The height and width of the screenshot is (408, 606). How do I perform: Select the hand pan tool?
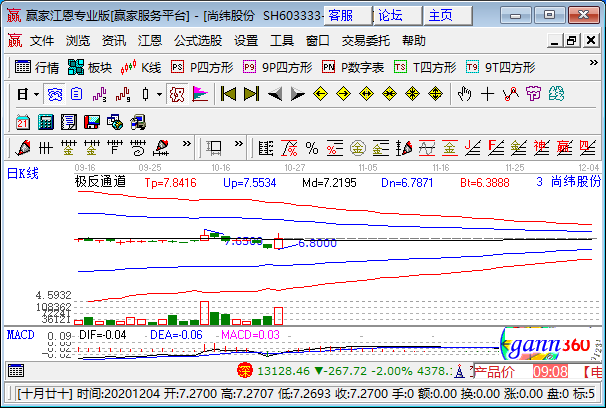click(464, 94)
